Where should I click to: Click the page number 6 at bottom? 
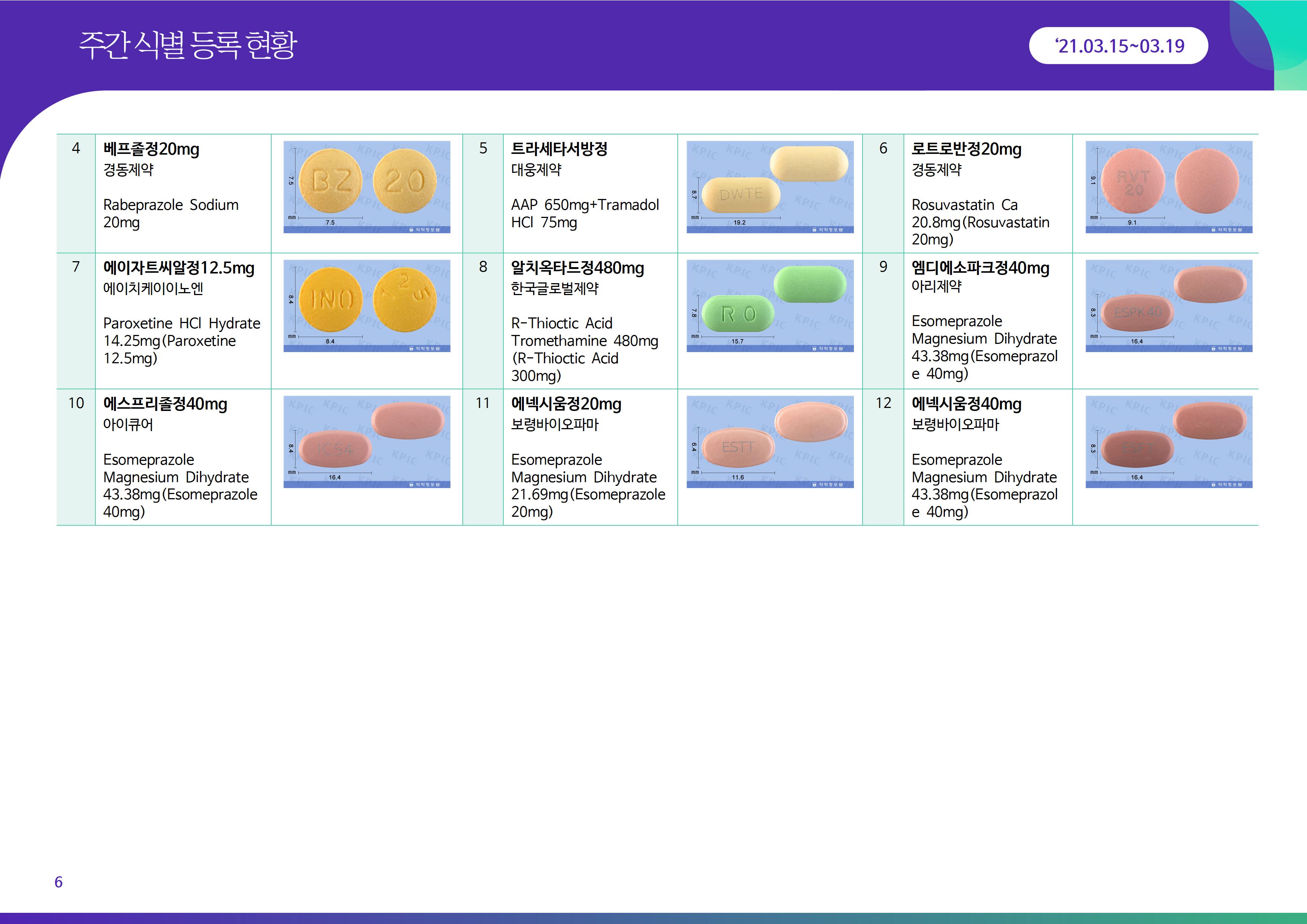pos(58,882)
